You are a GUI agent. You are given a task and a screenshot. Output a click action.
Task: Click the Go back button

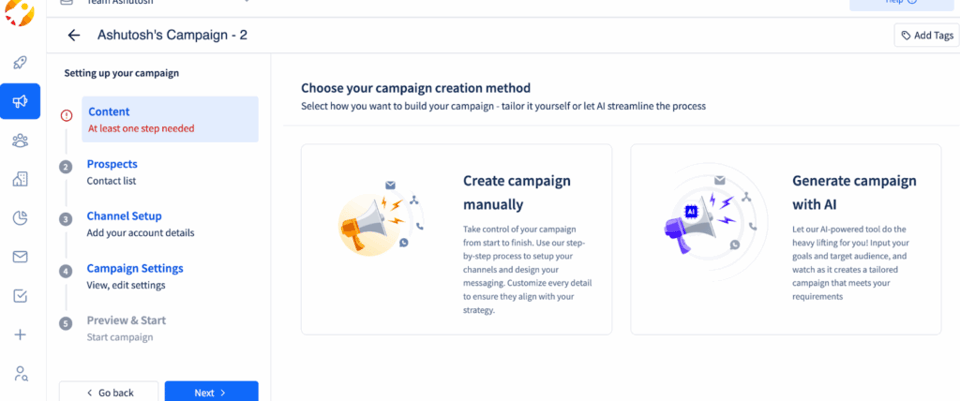pyautogui.click(x=109, y=392)
